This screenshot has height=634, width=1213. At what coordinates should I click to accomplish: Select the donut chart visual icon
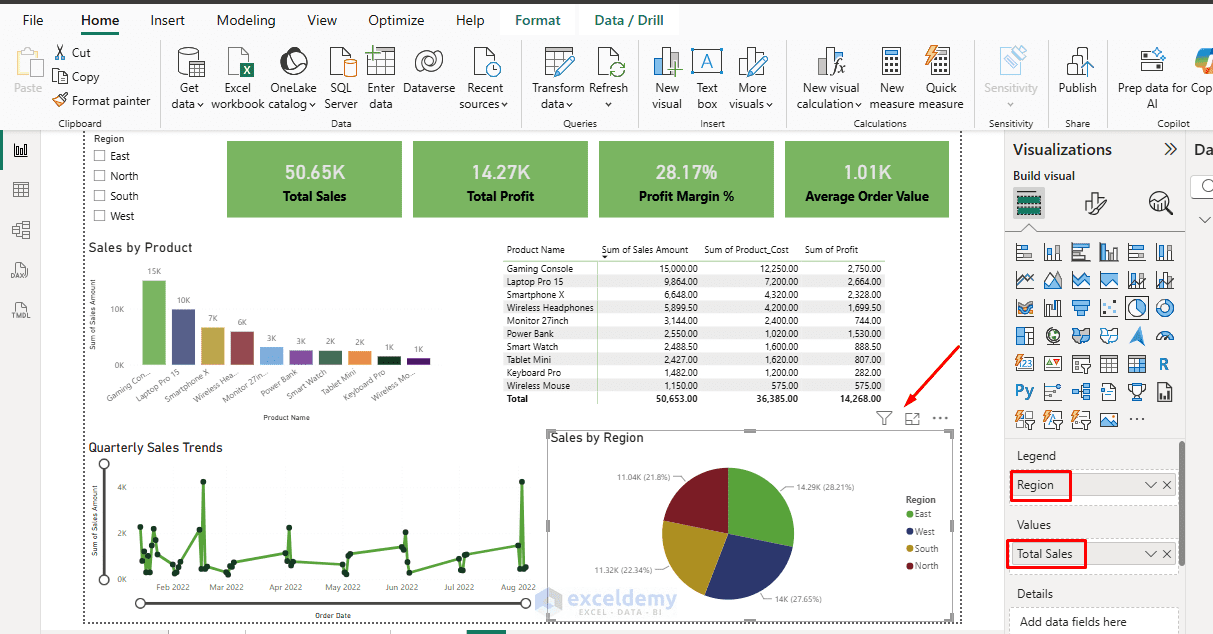tap(1165, 308)
